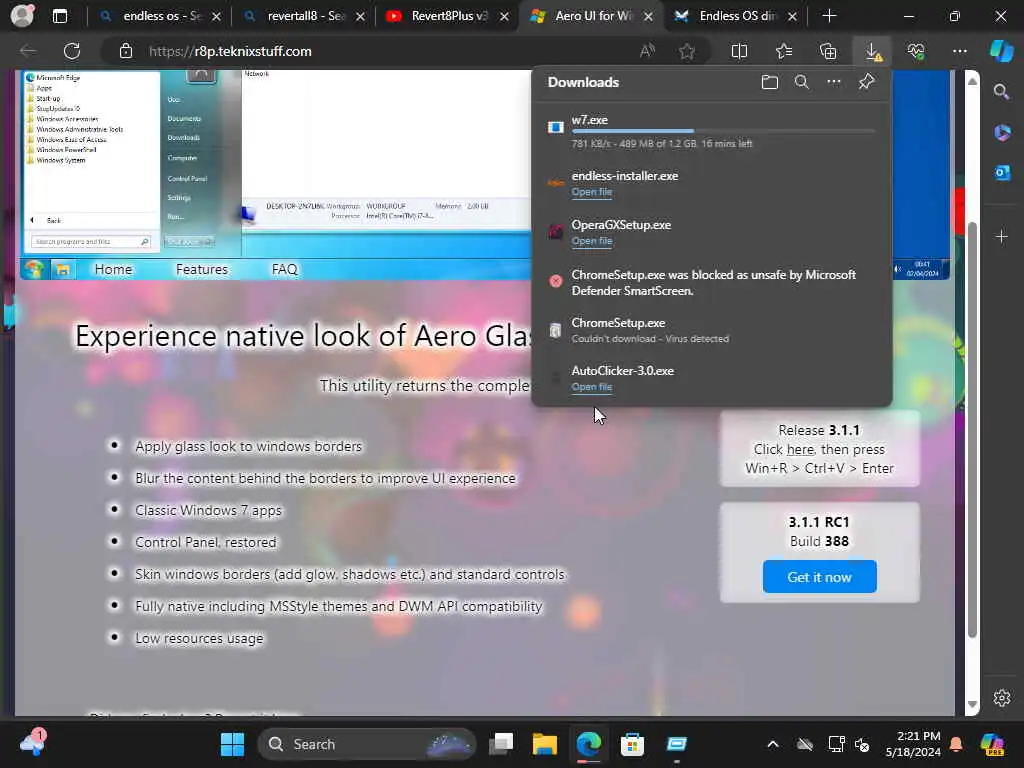Open taskbar clock and date
This screenshot has width=1024, height=768.
point(914,744)
